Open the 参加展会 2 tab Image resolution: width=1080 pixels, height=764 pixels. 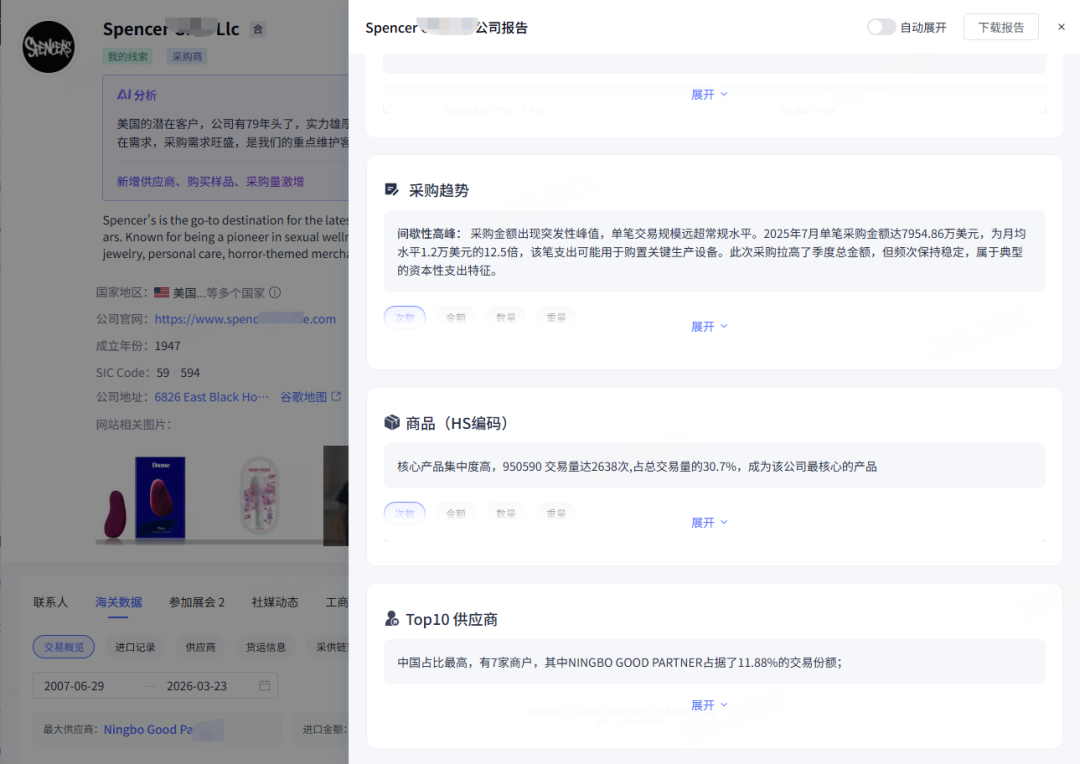pyautogui.click(x=196, y=602)
